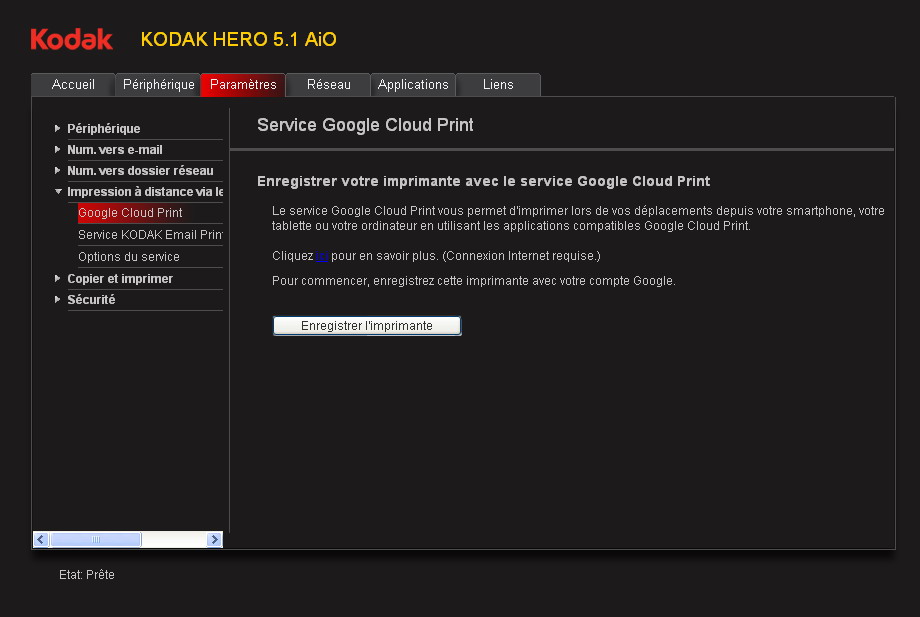Image resolution: width=920 pixels, height=617 pixels.
Task: Select Google Cloud Print in sidebar
Action: click(x=130, y=213)
